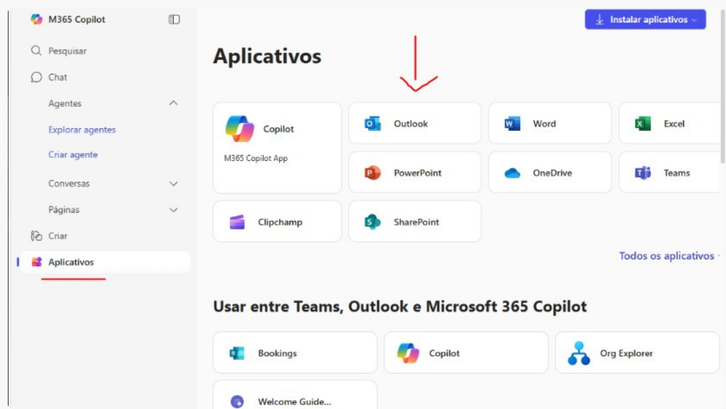Click the SharePoint app icon

click(372, 222)
